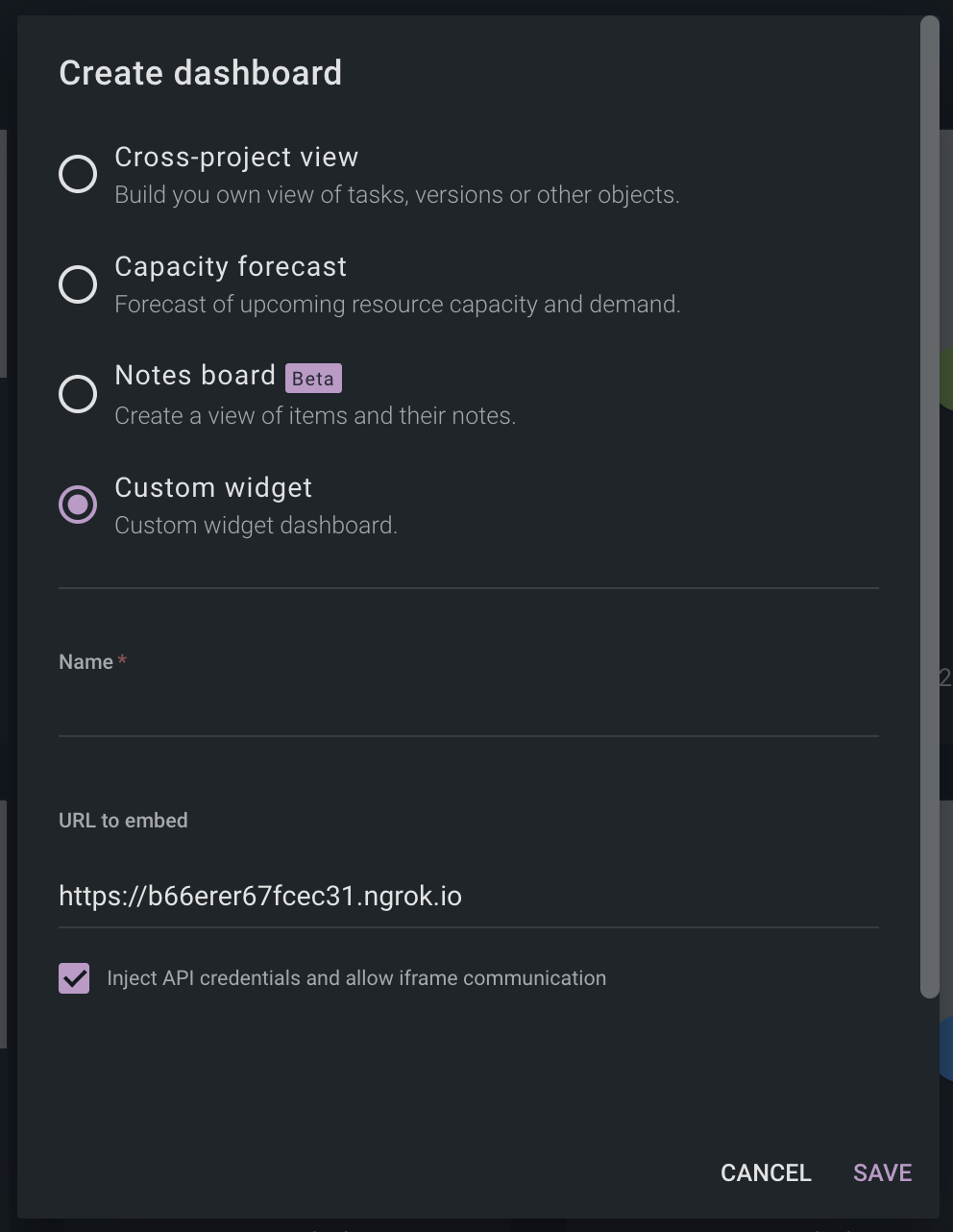953x1232 pixels.
Task: Save the new dashboard
Action: pyautogui.click(x=882, y=1172)
